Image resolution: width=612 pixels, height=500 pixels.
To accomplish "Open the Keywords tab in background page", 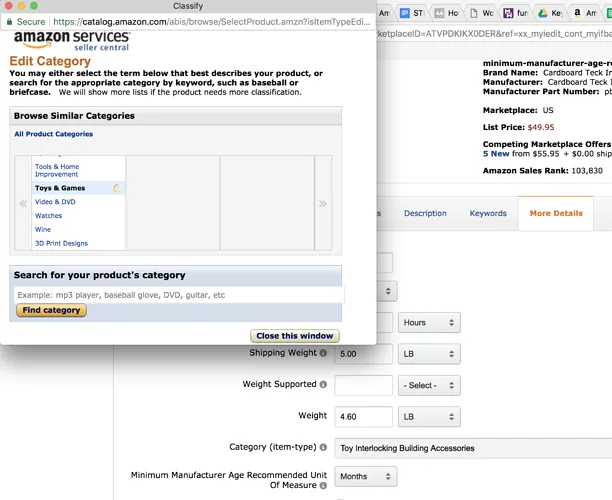I will pos(488,213).
